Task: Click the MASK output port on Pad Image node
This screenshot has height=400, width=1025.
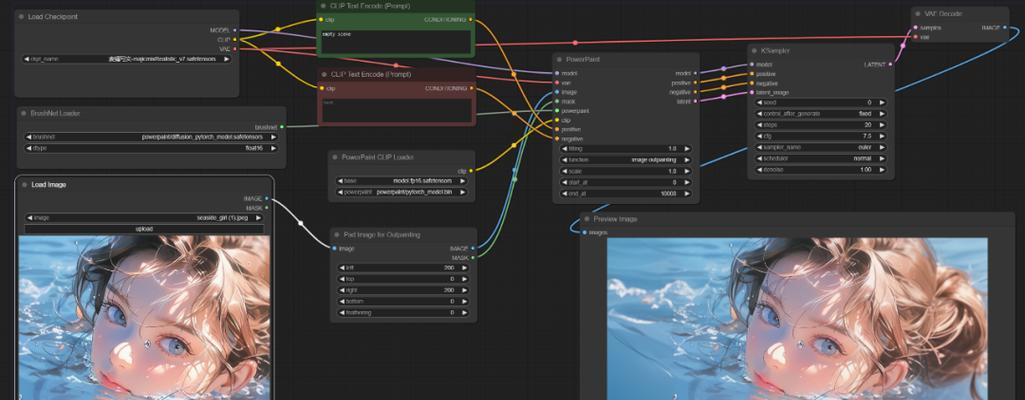Action: coord(473,258)
